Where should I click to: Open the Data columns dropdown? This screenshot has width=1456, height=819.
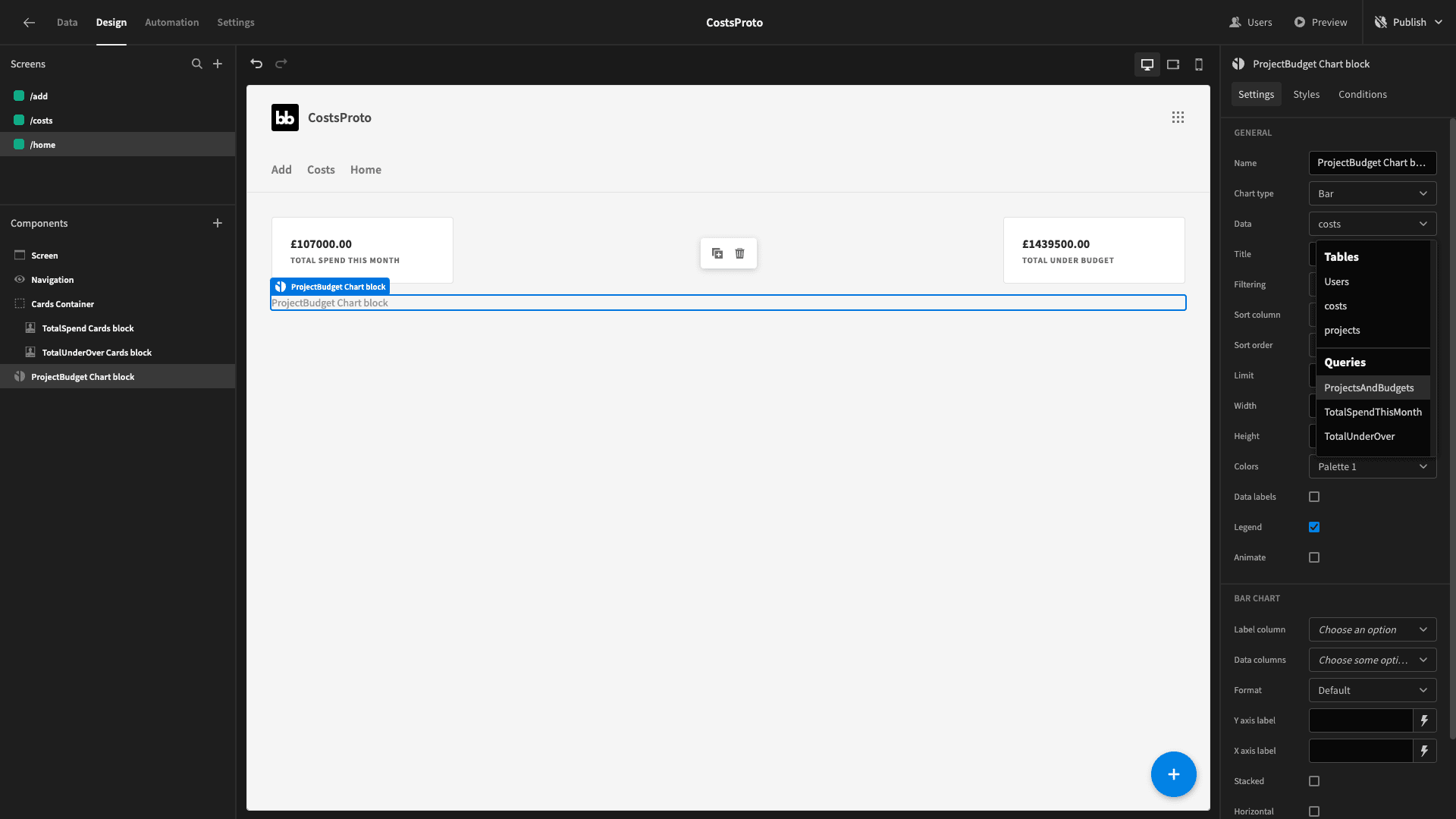pyautogui.click(x=1373, y=660)
